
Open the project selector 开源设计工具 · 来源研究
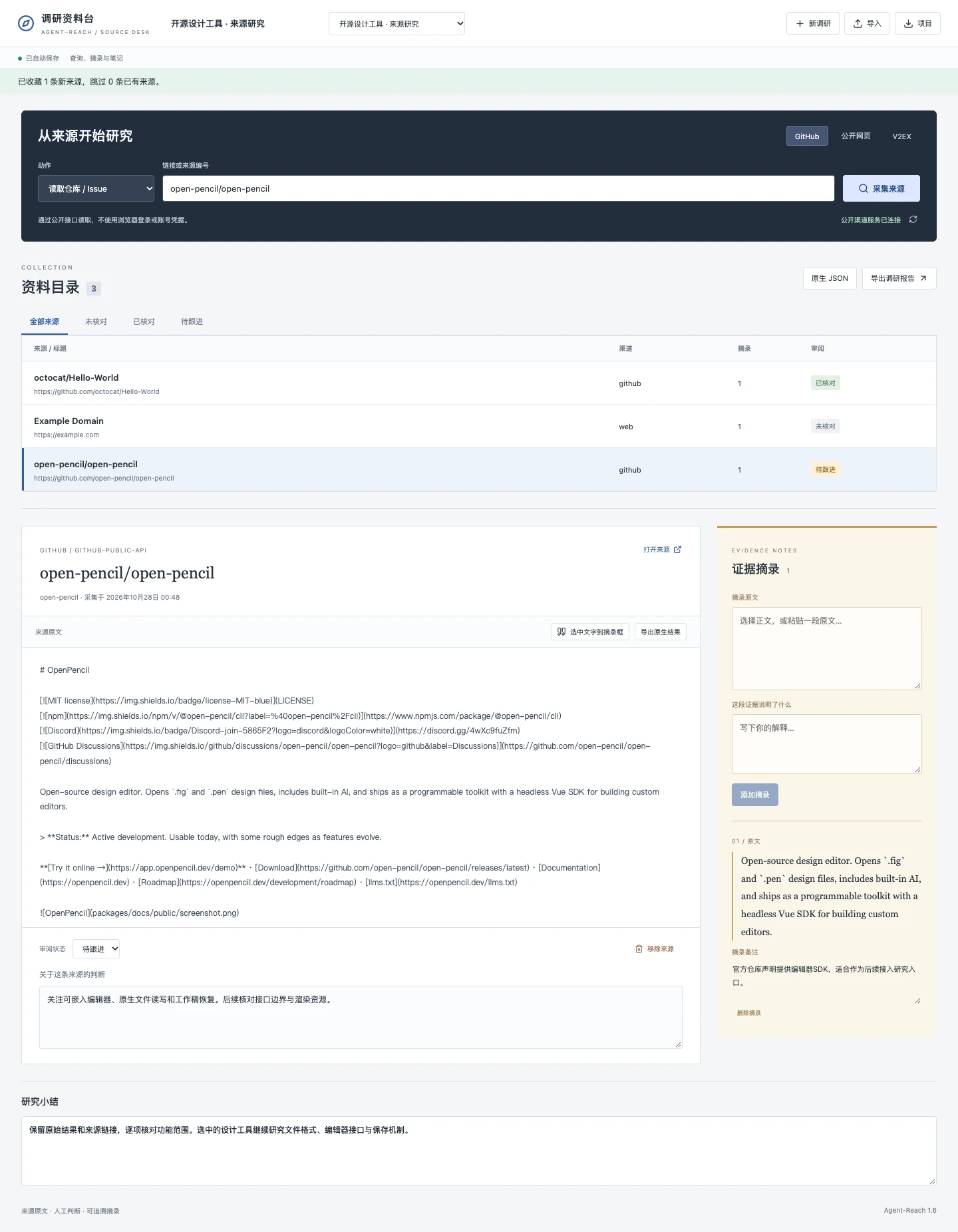[x=397, y=23]
